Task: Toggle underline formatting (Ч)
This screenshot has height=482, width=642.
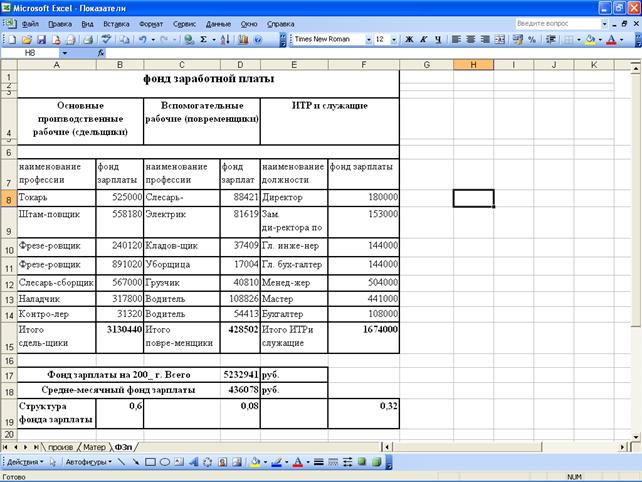Action: pyautogui.click(x=438, y=40)
